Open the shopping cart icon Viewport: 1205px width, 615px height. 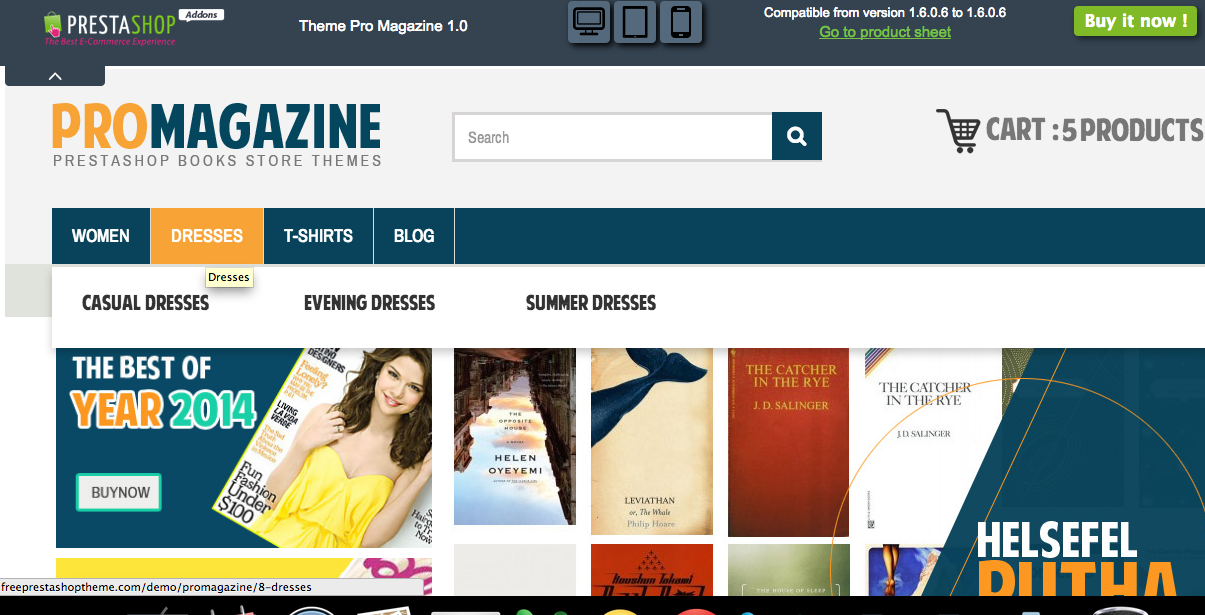pos(958,130)
